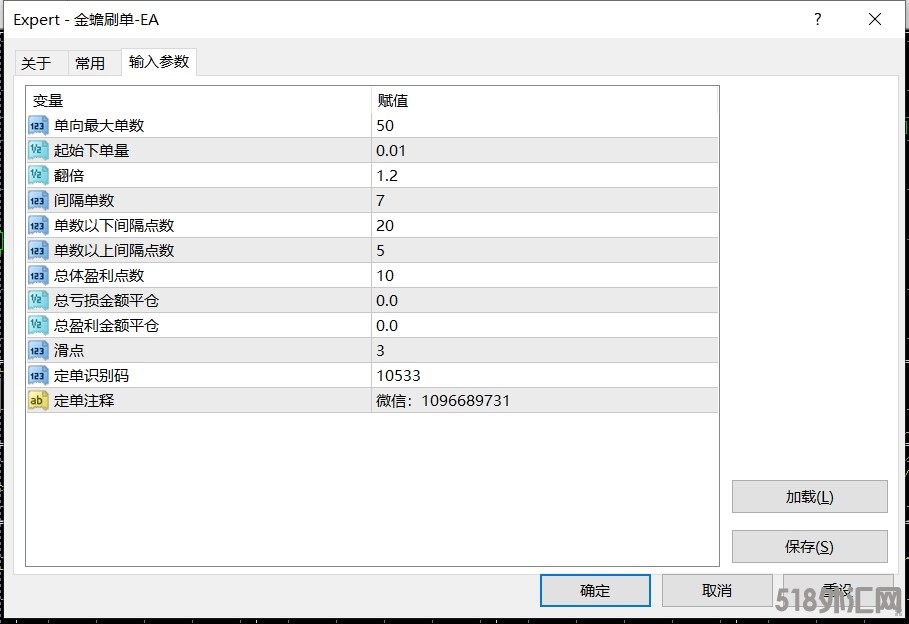Viewport: 909px width, 624px height.
Task: Click the double-type icon beside 总盈利金额平仓
Action: pos(38,325)
